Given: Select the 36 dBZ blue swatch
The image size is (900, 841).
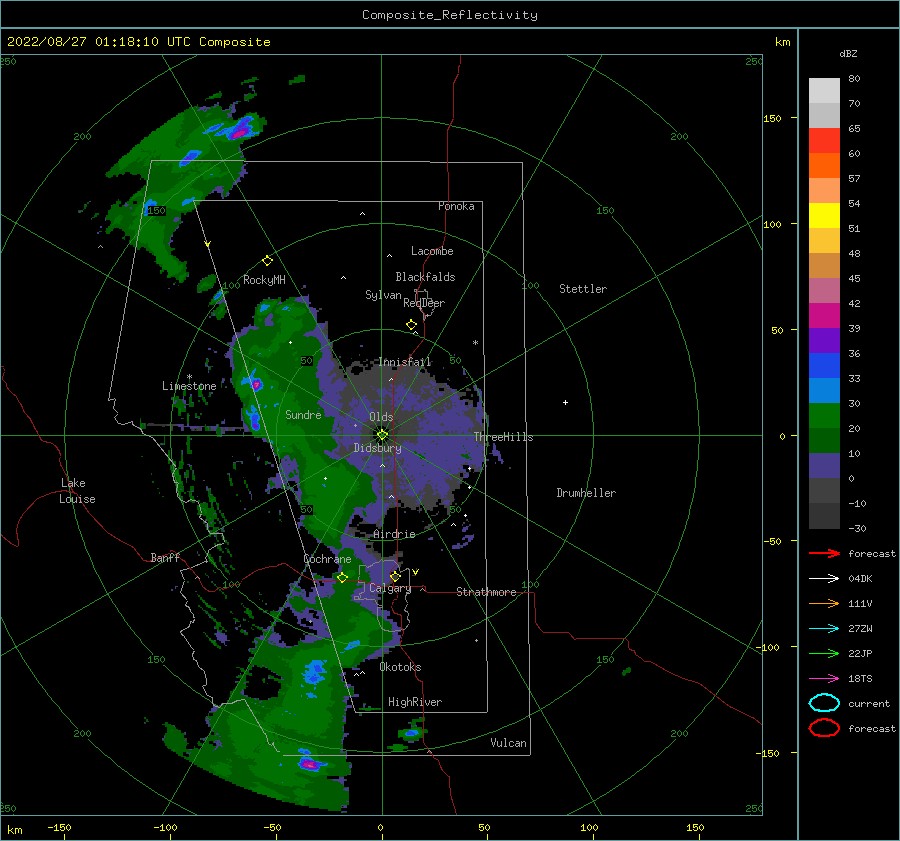Looking at the screenshot, I should [824, 366].
